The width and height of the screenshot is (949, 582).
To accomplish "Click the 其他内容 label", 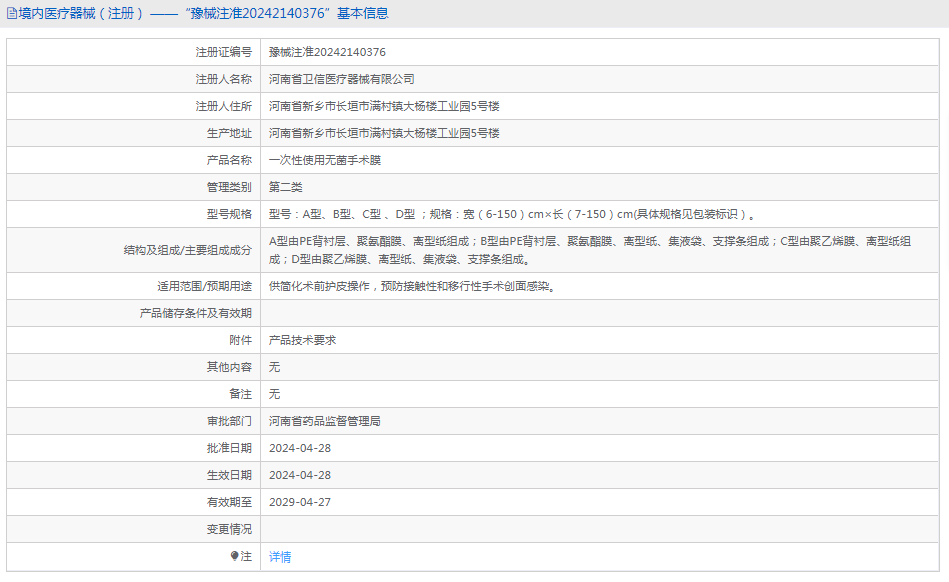I will pyautogui.click(x=229, y=367).
